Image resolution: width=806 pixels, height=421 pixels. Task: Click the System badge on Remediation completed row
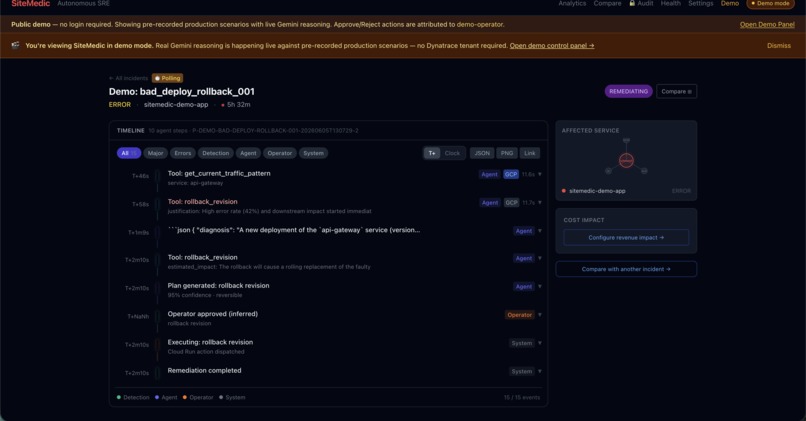[x=522, y=371]
